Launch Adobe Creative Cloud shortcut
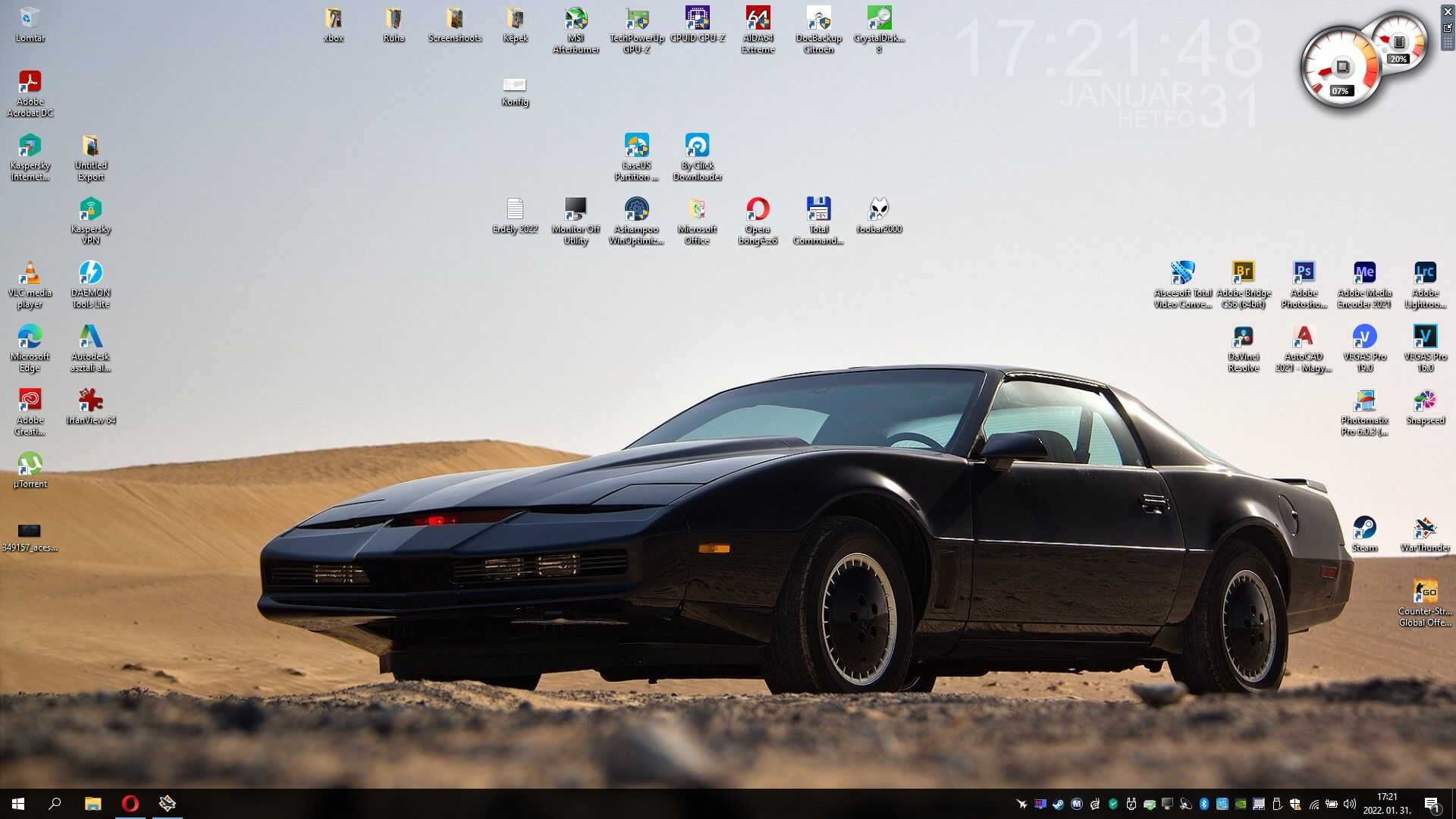 [x=30, y=413]
